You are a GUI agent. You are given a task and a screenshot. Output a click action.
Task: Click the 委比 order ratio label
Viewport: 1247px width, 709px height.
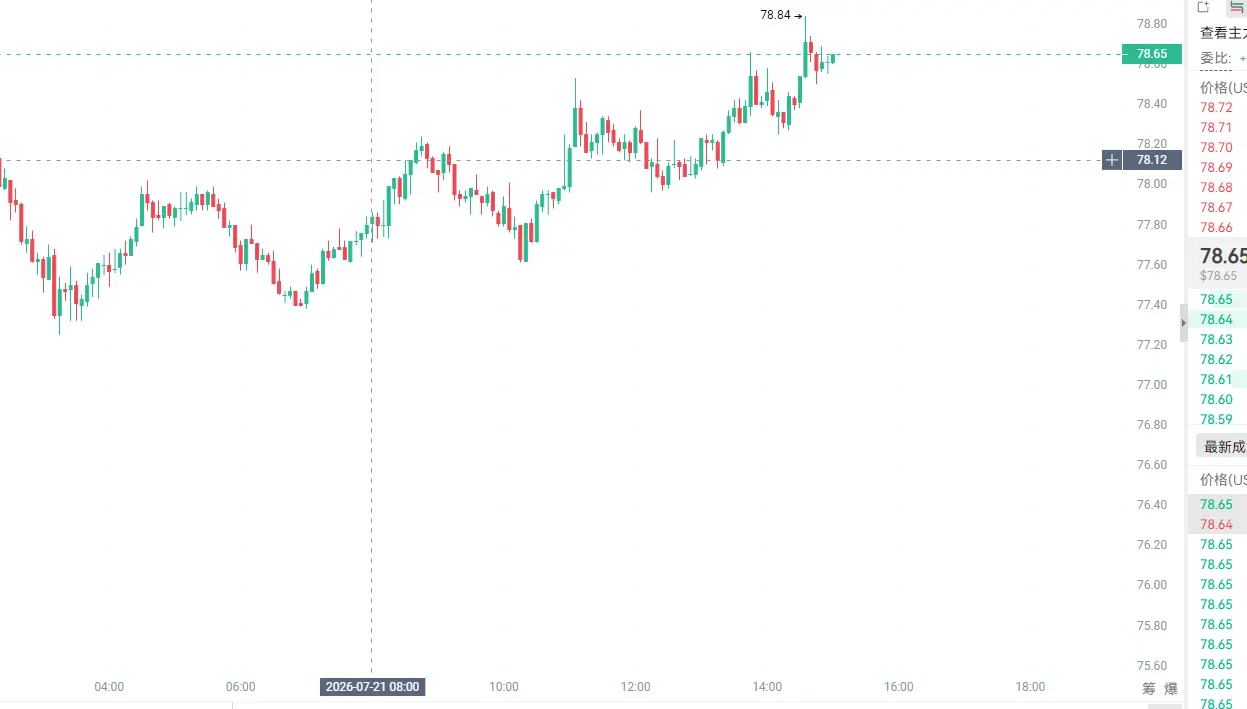(1216, 58)
